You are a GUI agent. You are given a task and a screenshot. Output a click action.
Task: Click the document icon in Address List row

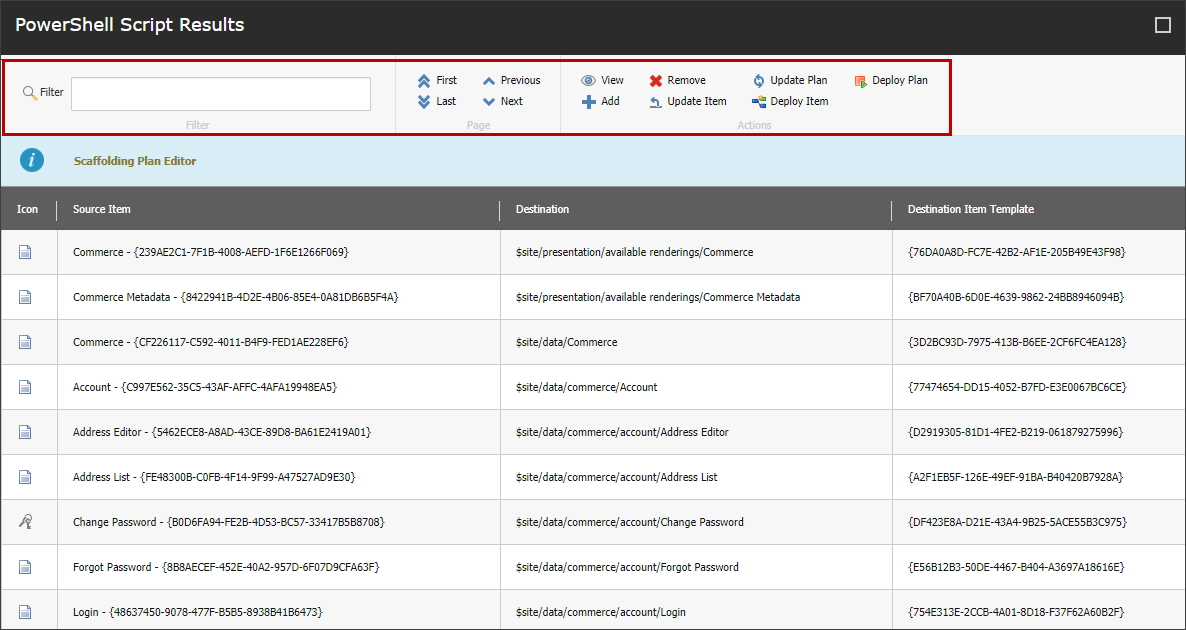[25, 477]
